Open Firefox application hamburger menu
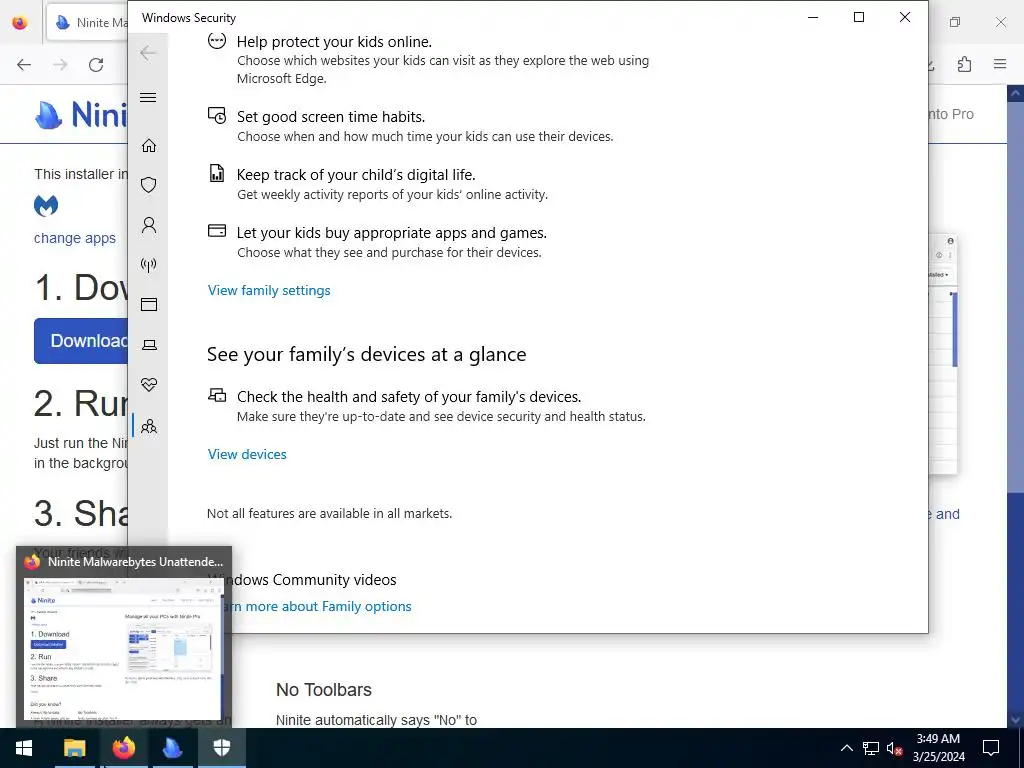The height and width of the screenshot is (768, 1024). click(x=1000, y=64)
